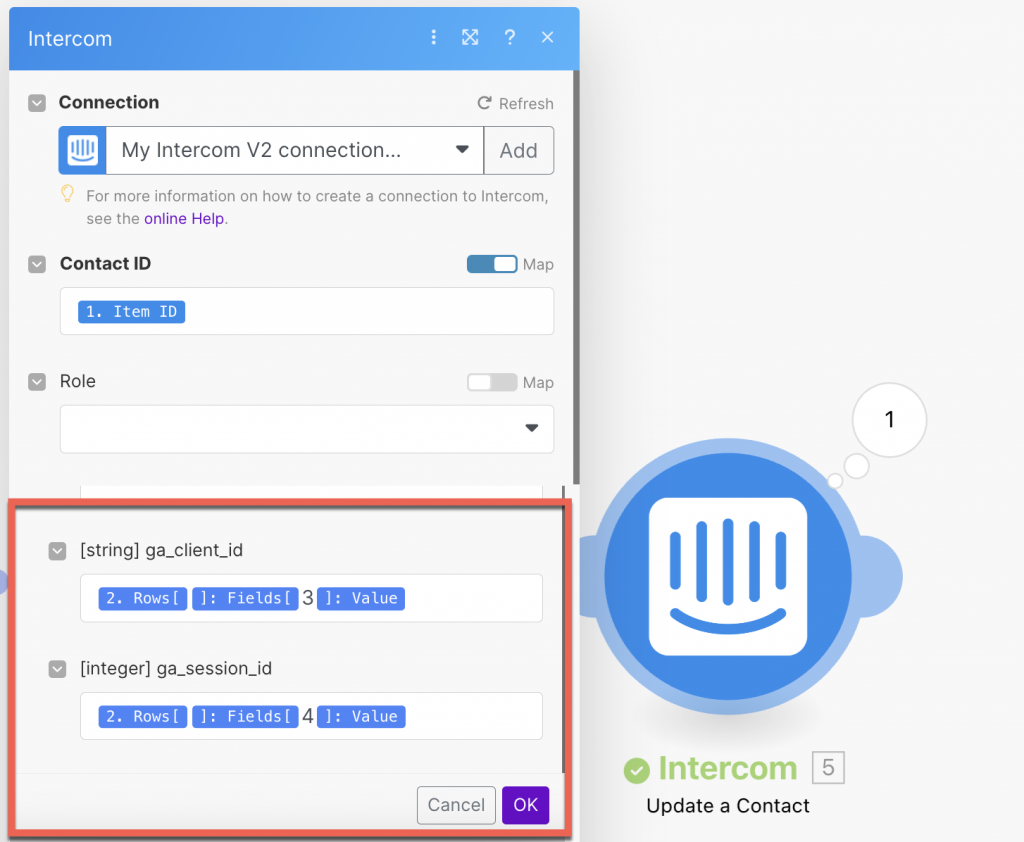Click the ga_client_id input field
This screenshot has width=1024, height=842.
[312, 598]
